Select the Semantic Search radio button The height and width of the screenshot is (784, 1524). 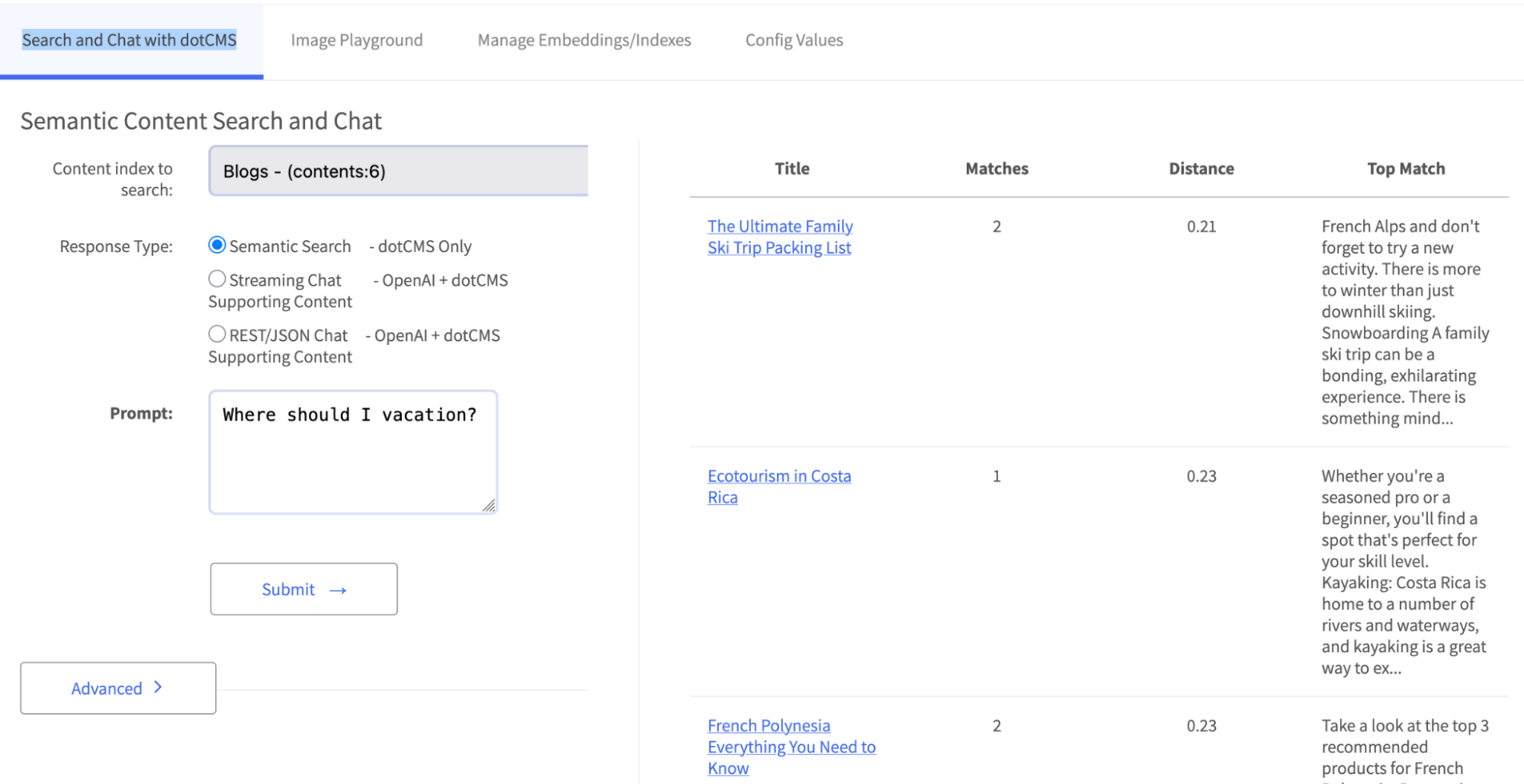[217, 245]
